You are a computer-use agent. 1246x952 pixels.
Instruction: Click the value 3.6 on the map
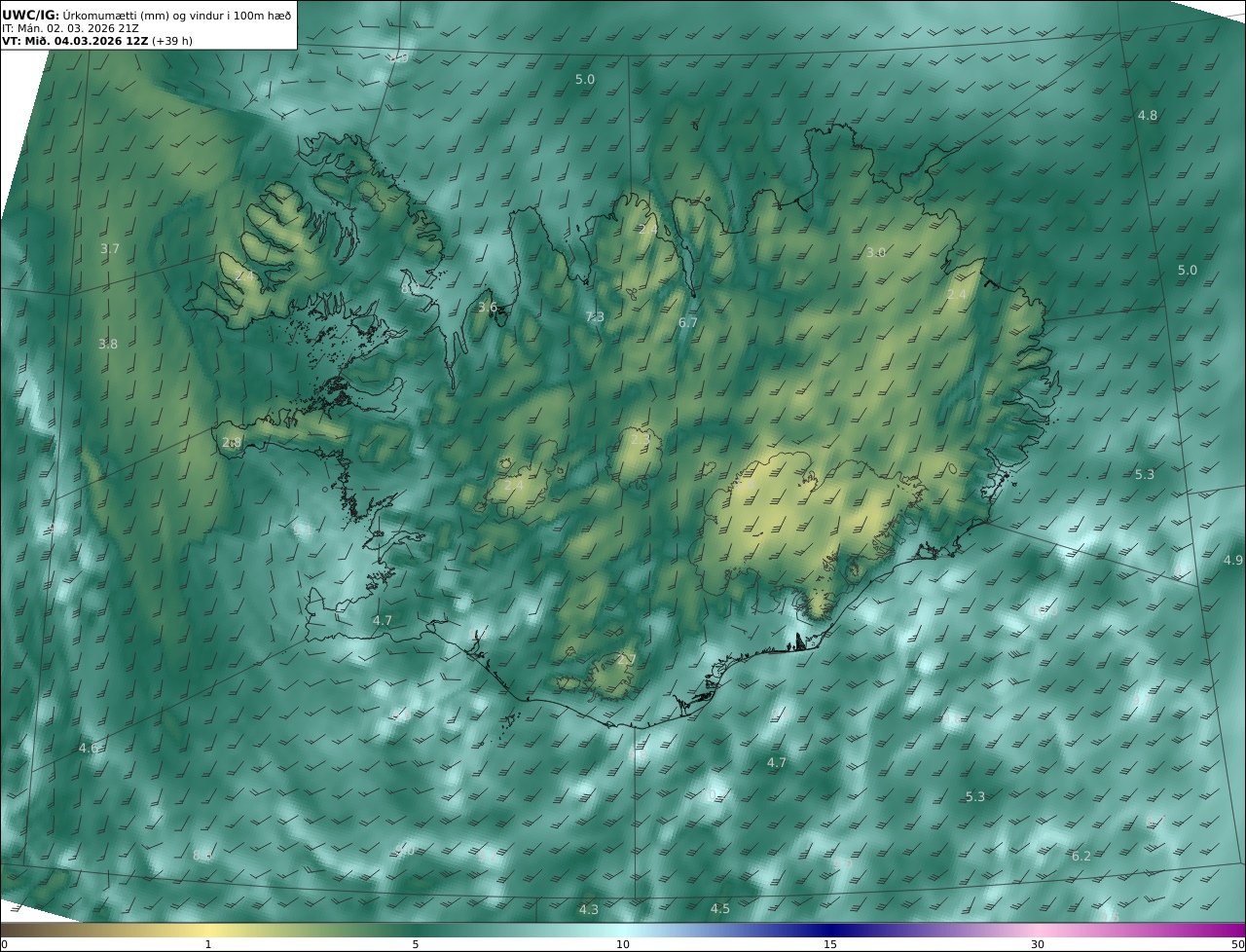(x=488, y=308)
